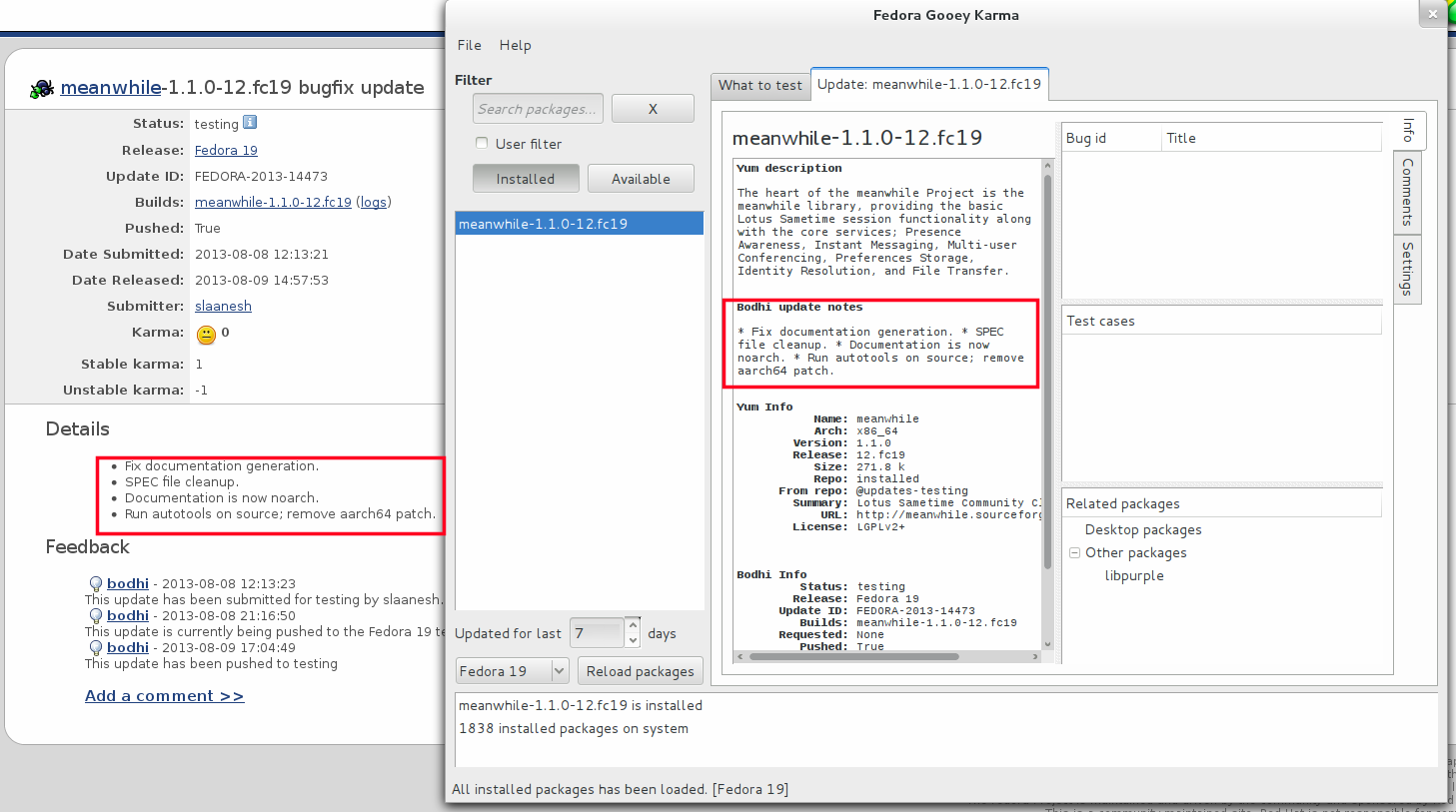Click the info icon next to testing status

(250, 122)
